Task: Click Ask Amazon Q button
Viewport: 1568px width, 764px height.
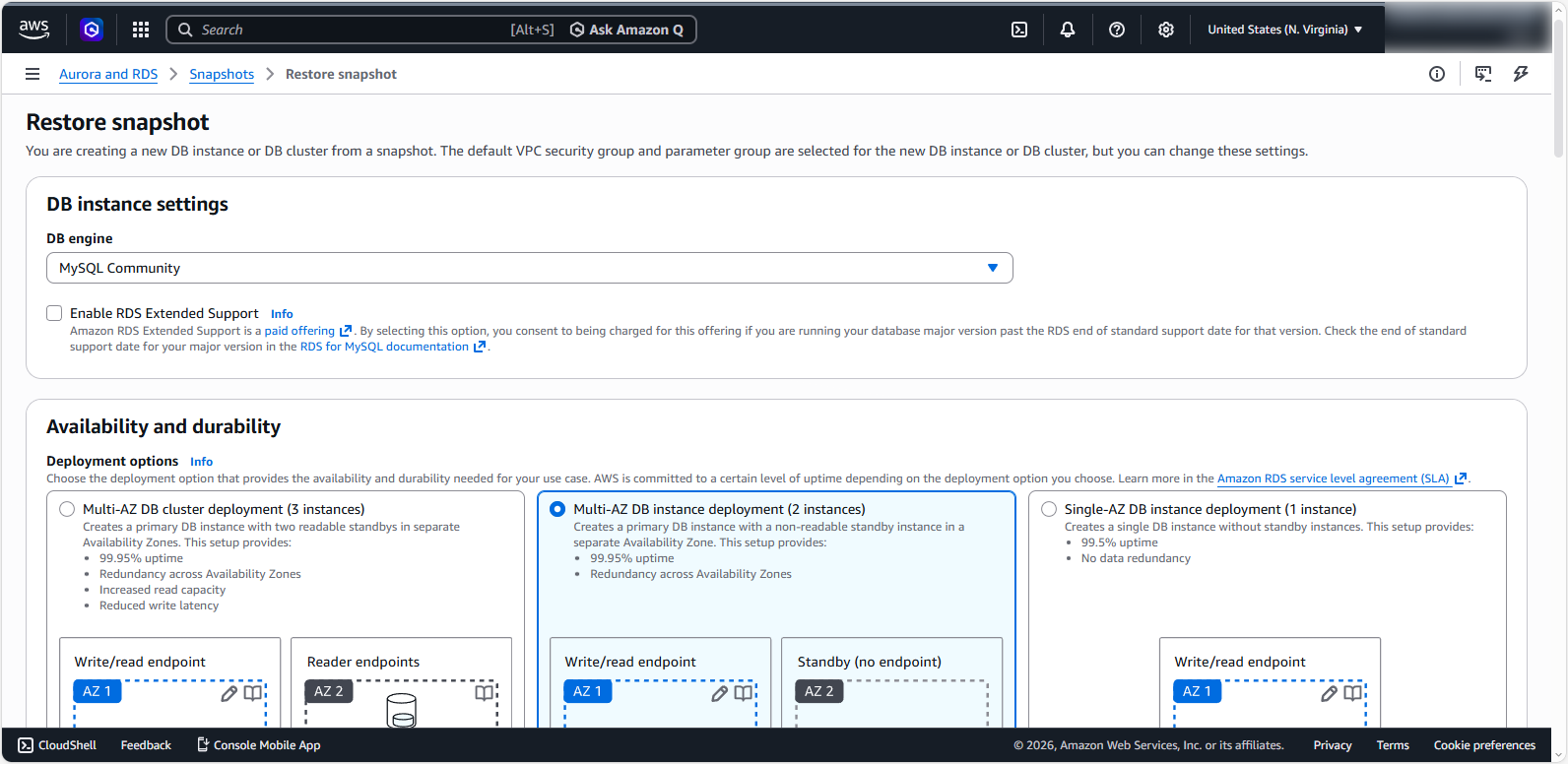Action: (627, 30)
